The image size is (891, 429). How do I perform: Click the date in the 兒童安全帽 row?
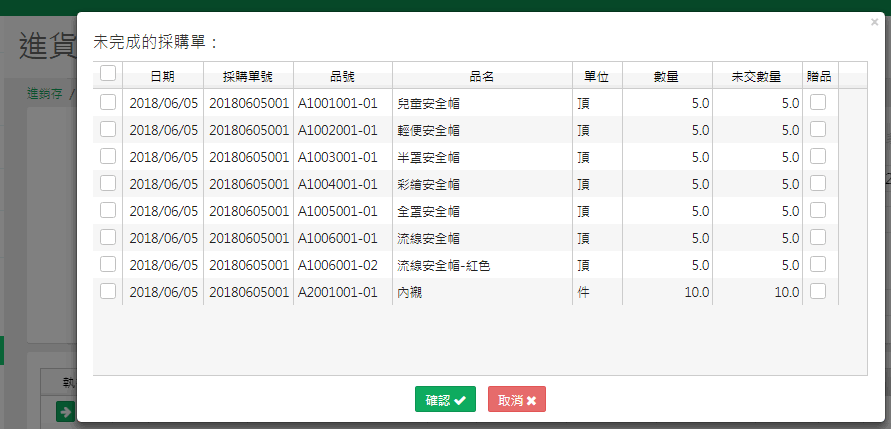[x=164, y=103]
